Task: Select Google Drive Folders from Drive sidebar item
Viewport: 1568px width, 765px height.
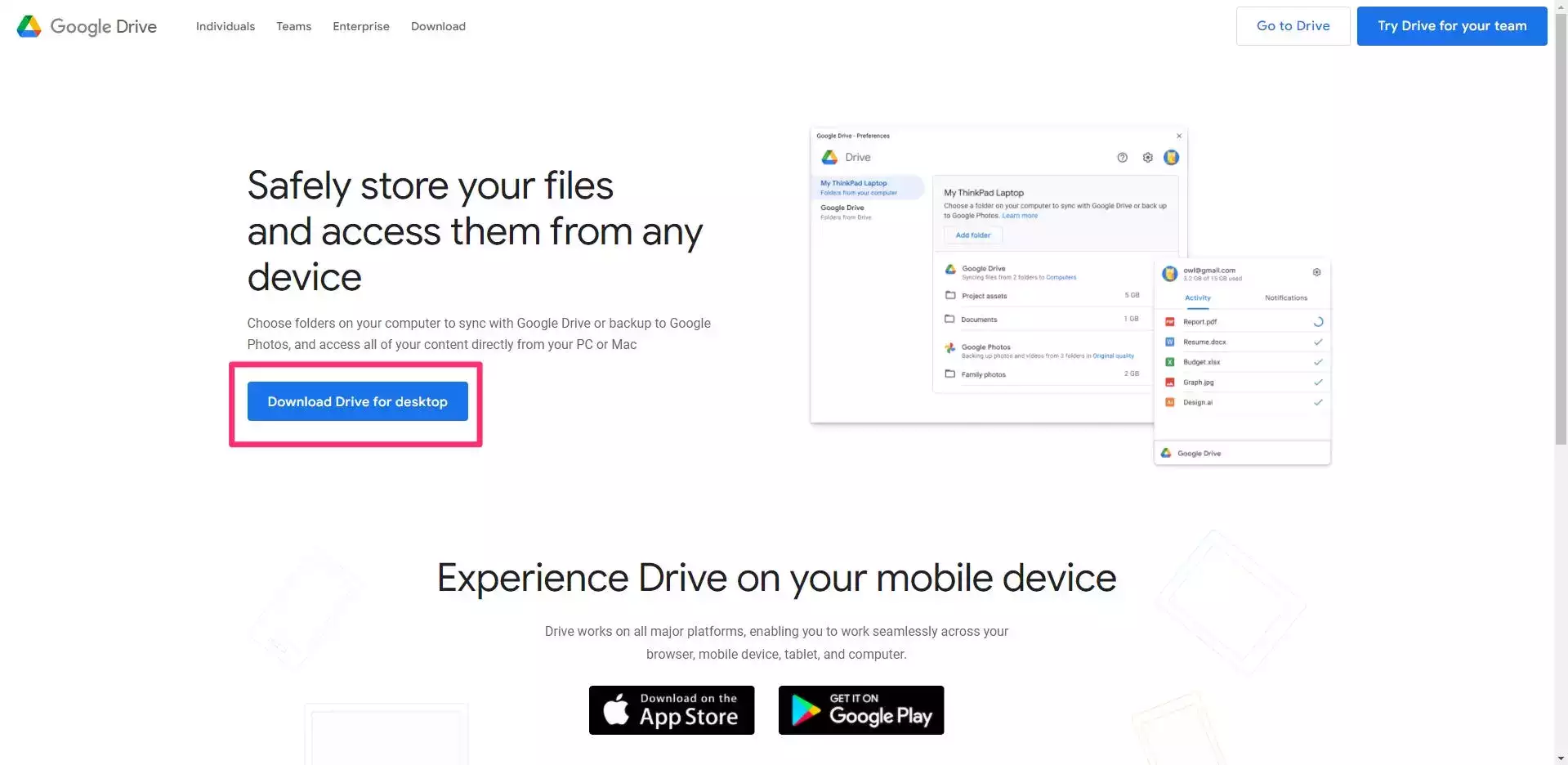Action: click(x=847, y=212)
